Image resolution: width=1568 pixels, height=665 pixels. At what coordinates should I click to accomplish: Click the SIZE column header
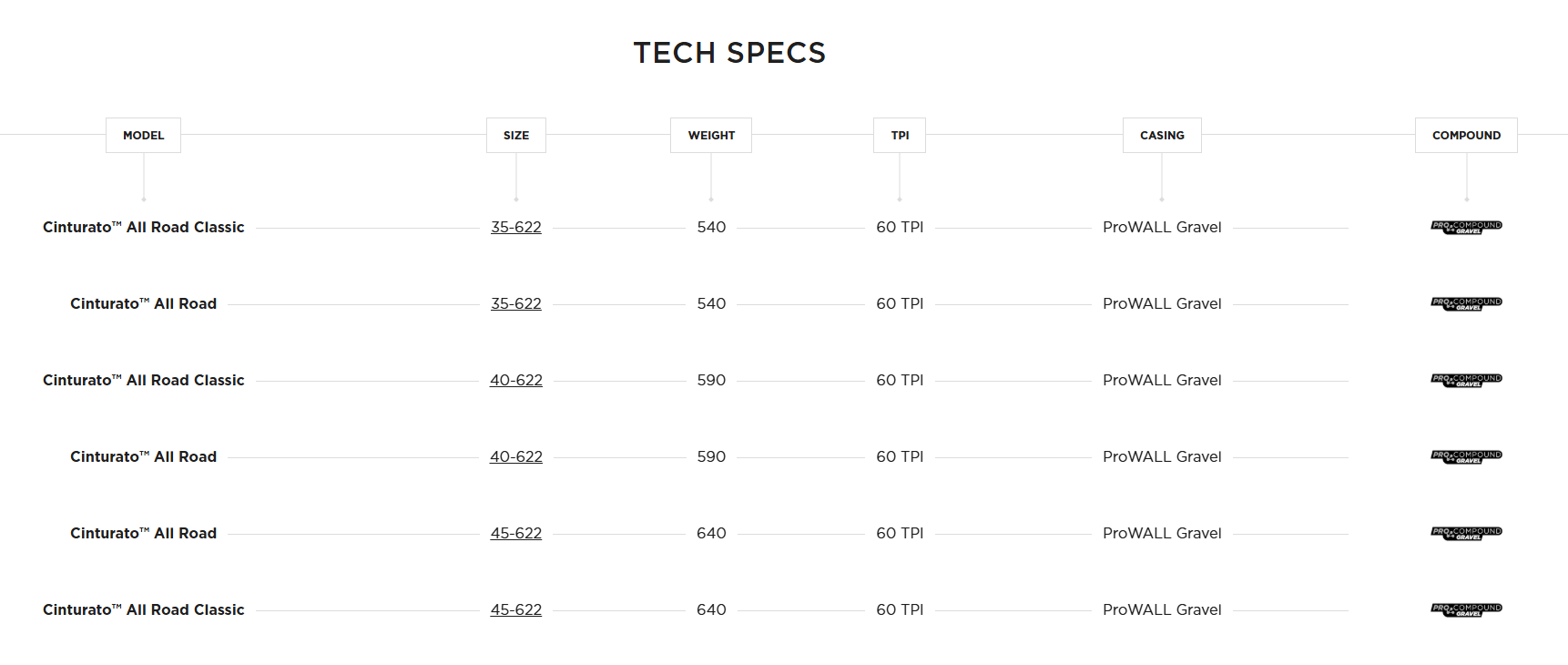tap(515, 135)
